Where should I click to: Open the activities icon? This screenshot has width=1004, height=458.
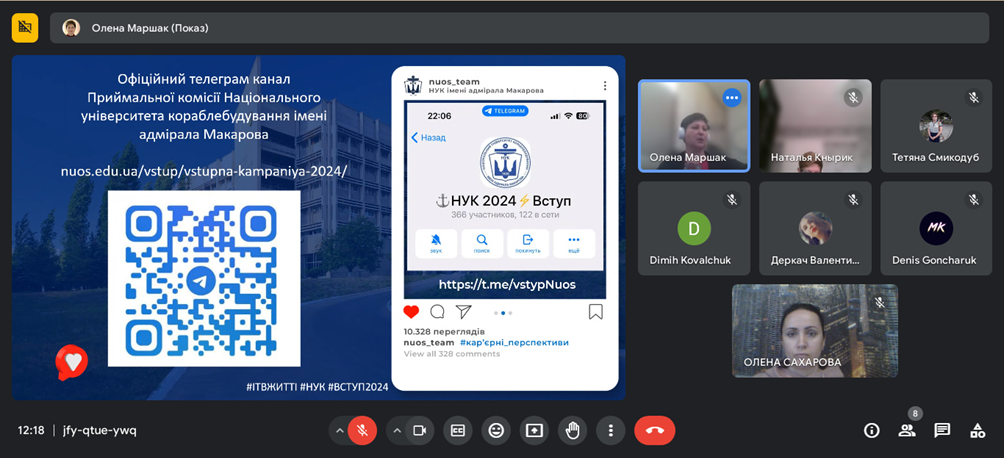pos(977,430)
